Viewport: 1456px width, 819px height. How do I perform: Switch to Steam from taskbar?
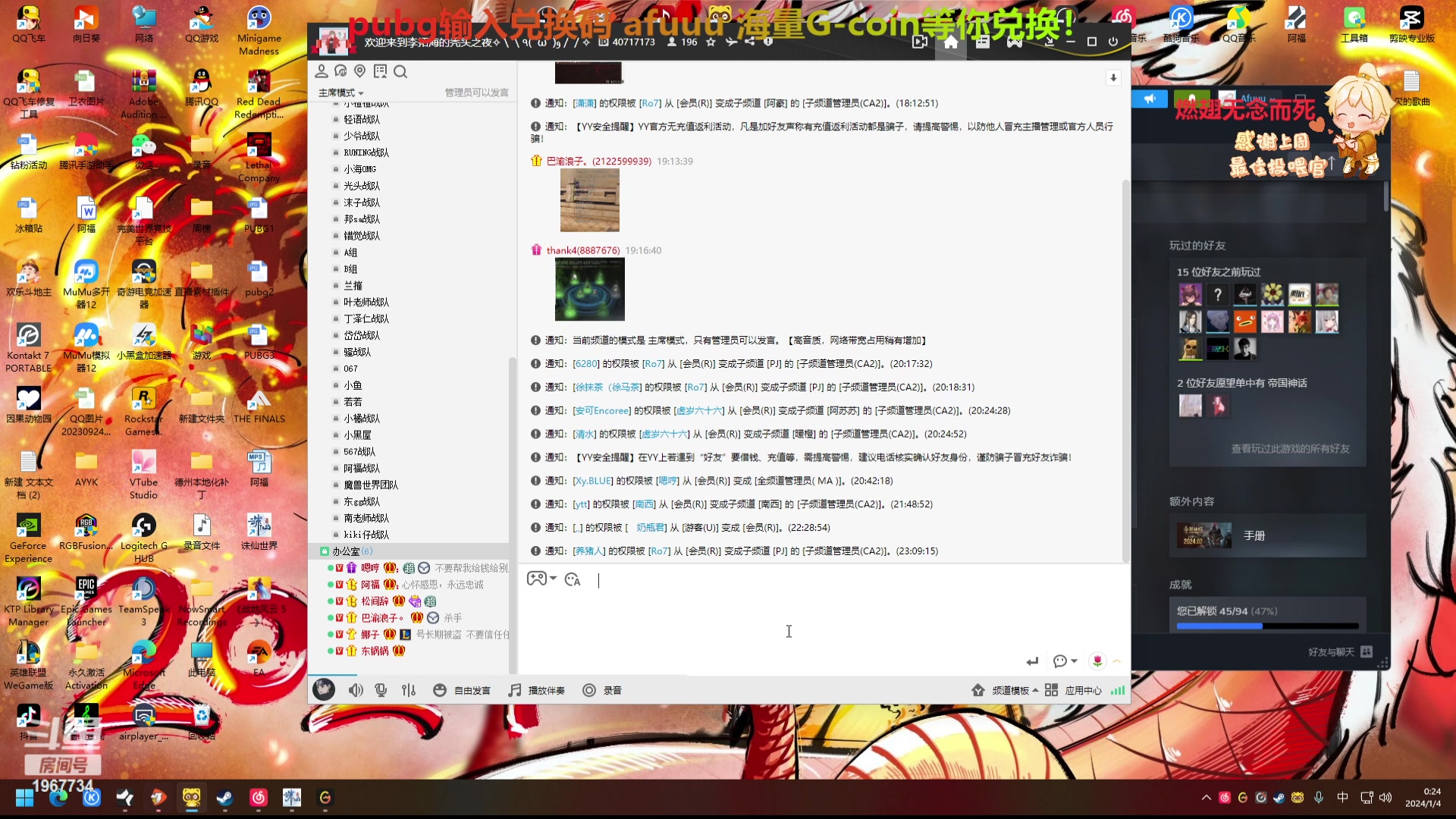(x=224, y=798)
